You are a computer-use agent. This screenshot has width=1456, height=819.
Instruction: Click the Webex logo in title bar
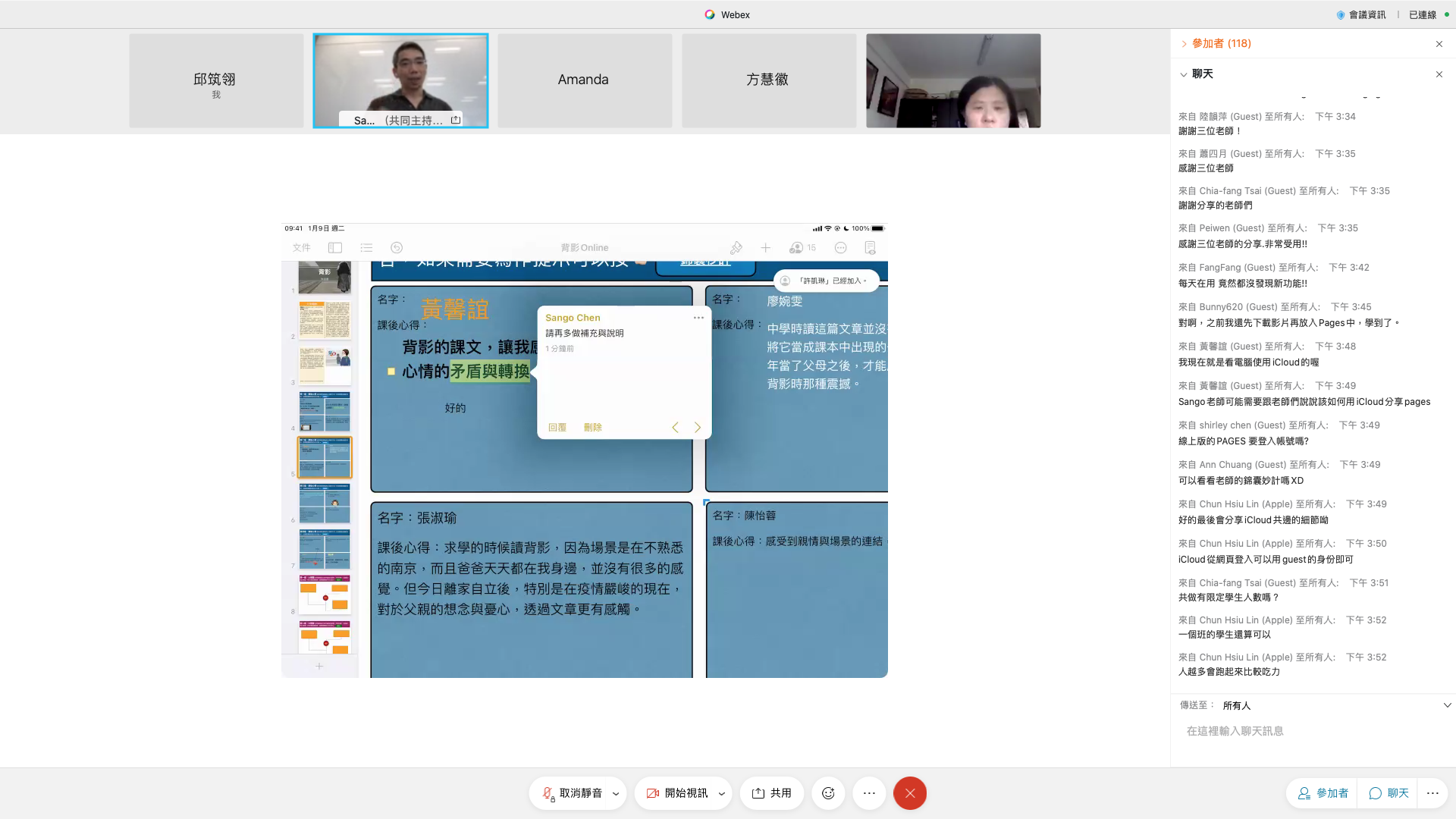710,14
